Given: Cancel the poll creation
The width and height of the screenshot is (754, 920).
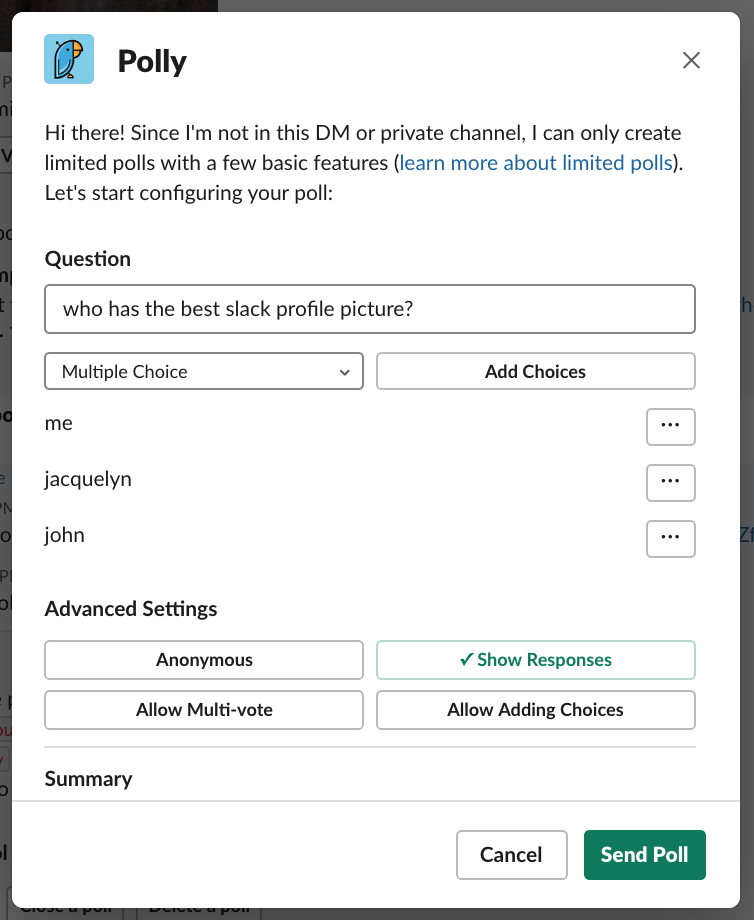Looking at the screenshot, I should coord(512,855).
